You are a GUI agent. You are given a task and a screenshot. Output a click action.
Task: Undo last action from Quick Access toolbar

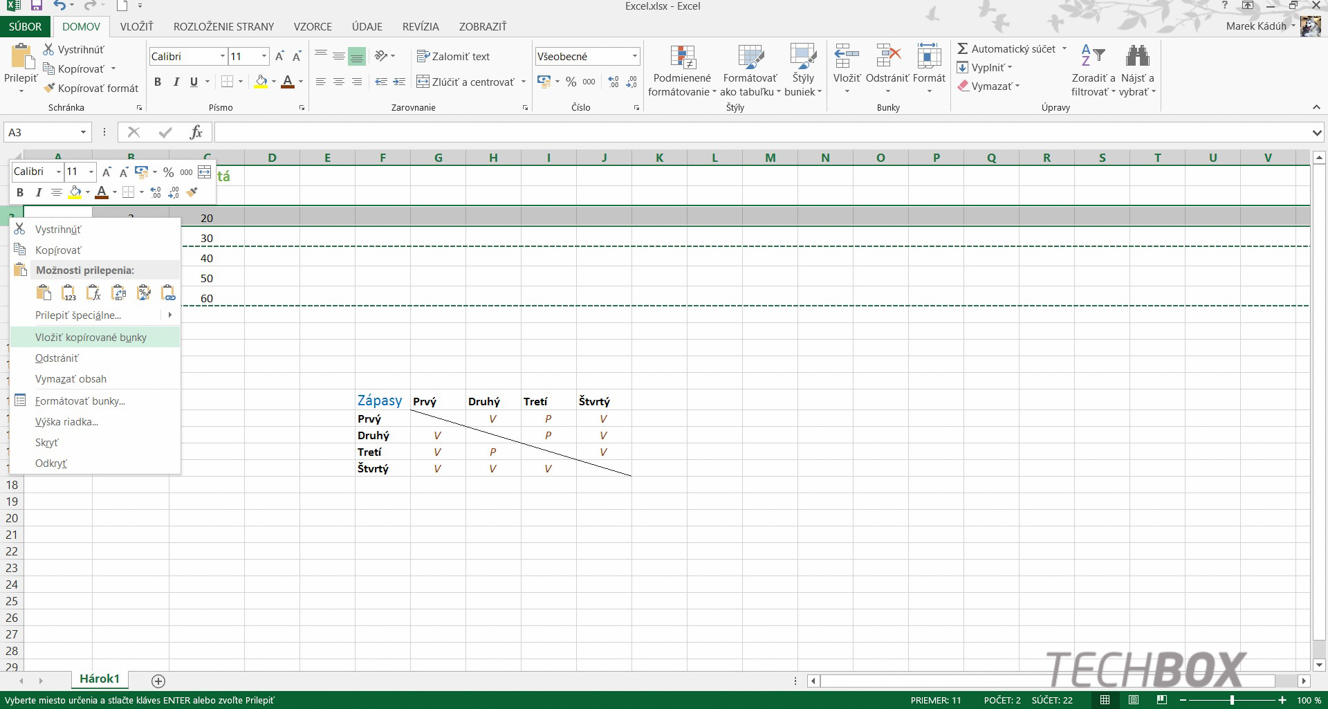click(60, 6)
